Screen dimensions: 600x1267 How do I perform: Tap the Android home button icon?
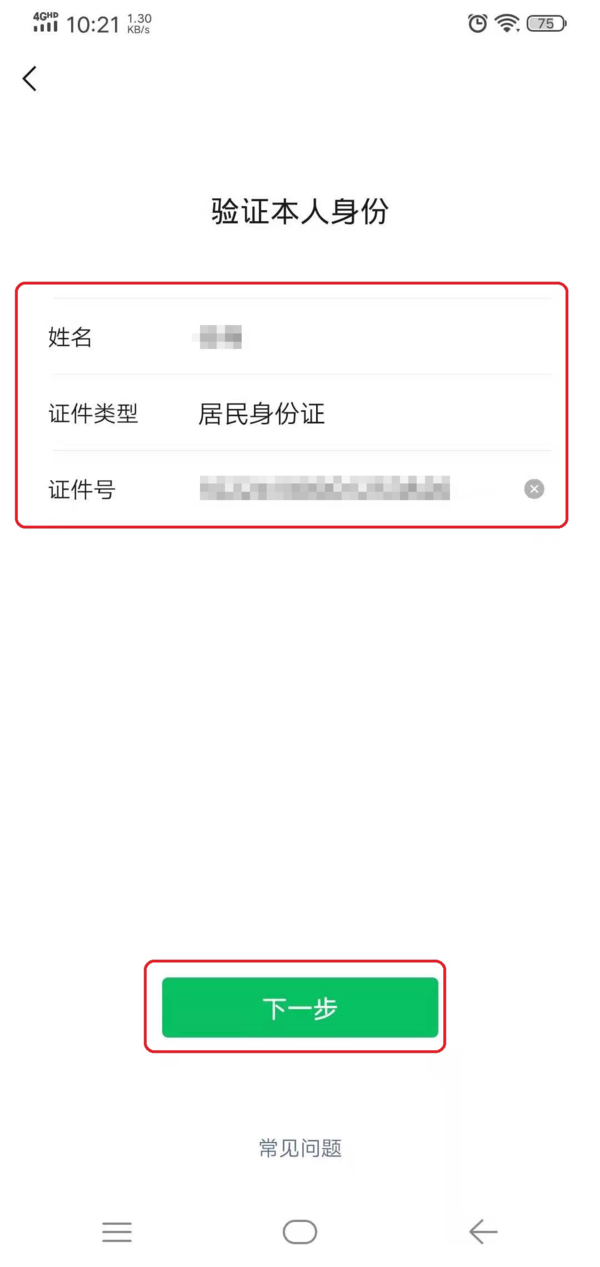pyautogui.click(x=300, y=1232)
